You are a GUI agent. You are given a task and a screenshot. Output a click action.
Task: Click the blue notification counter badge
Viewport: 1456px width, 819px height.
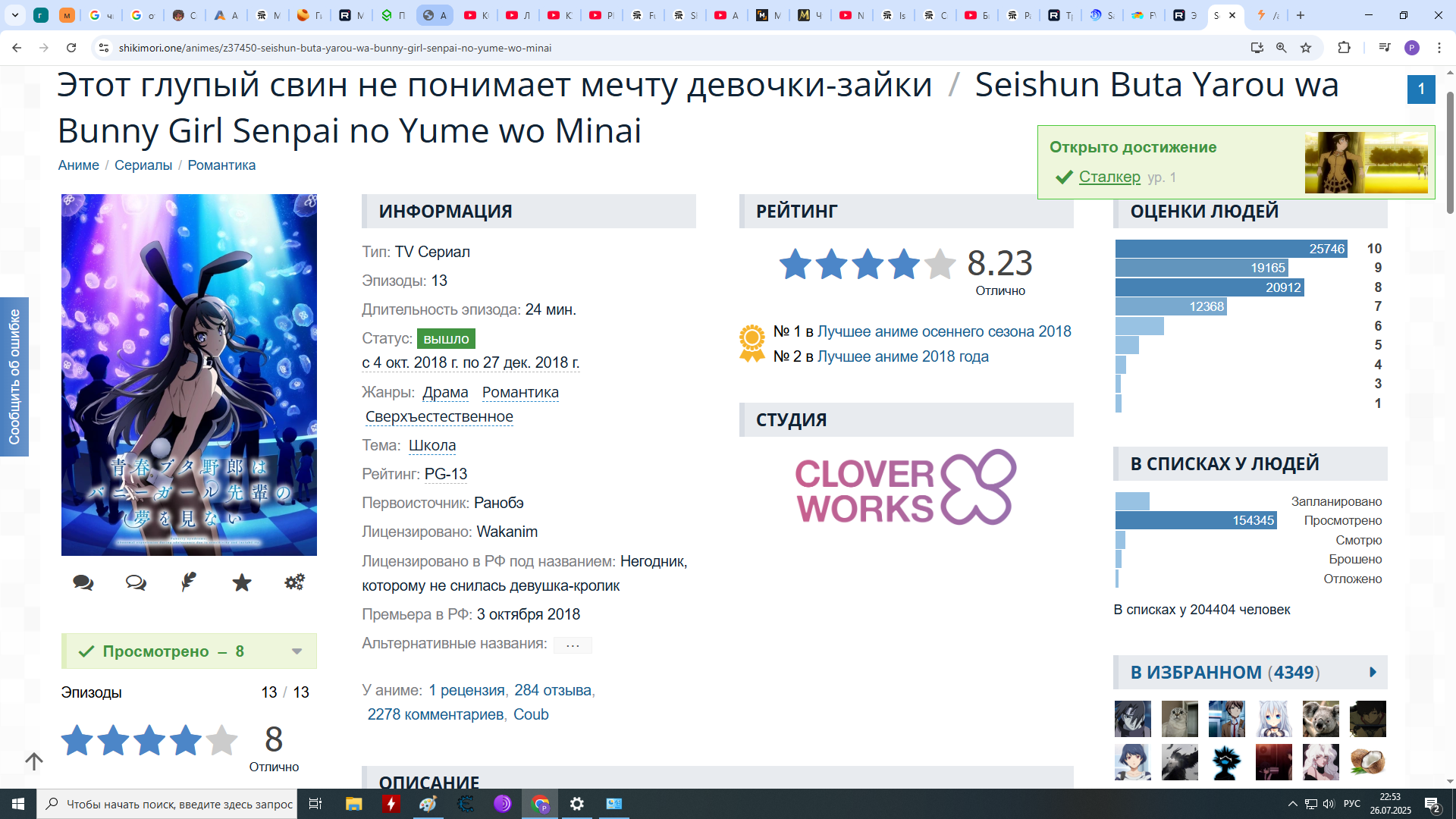pos(1421,89)
